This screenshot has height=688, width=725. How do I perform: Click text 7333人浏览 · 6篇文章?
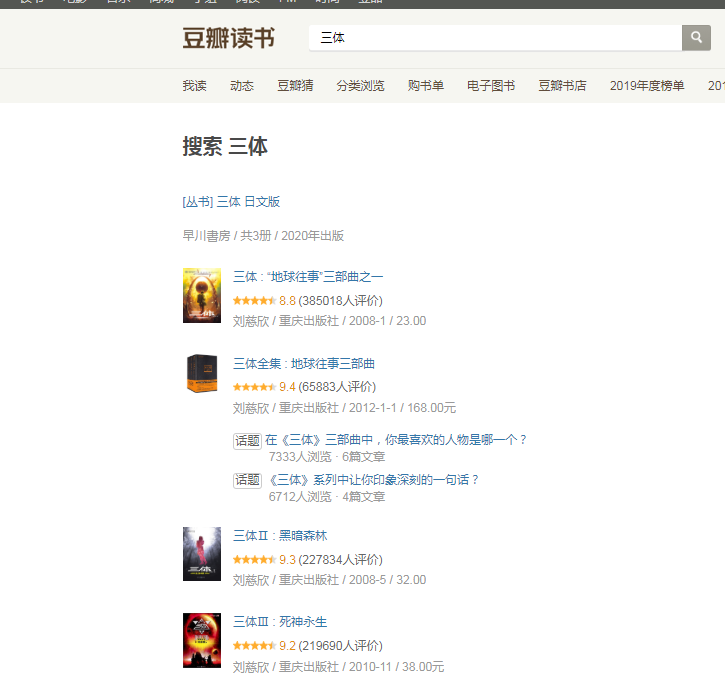(326, 457)
